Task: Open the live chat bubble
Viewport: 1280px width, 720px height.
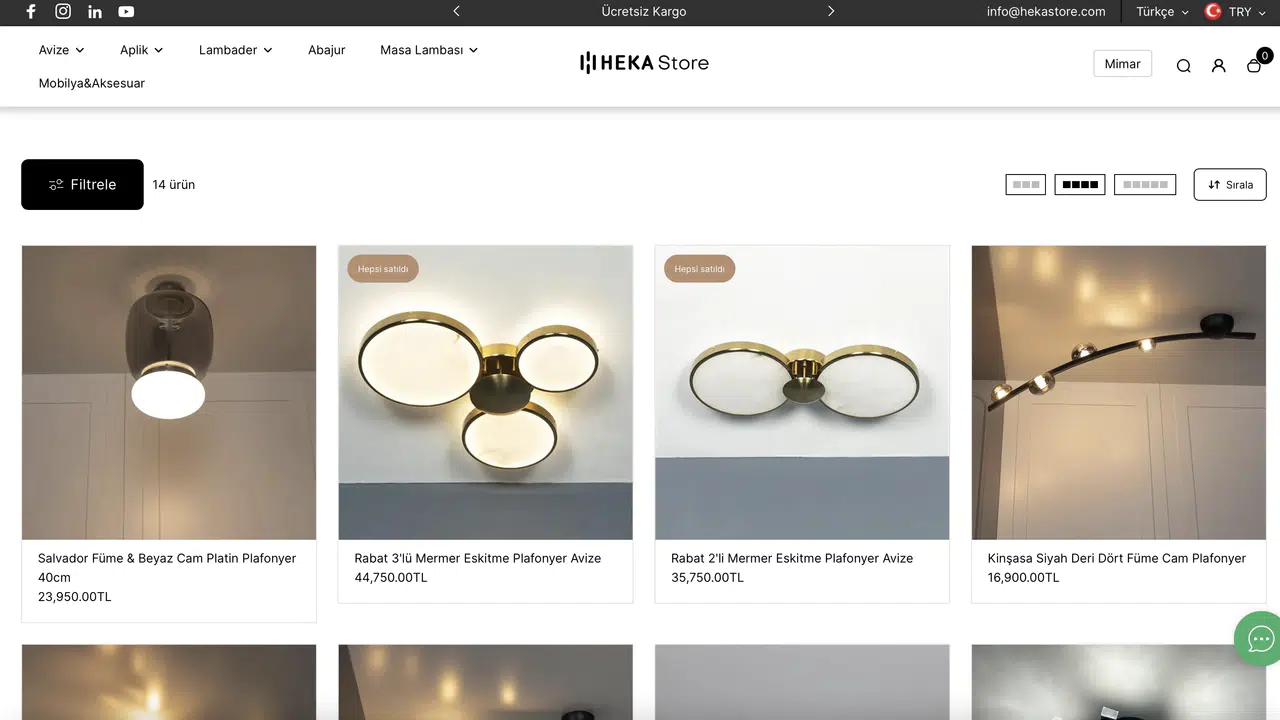Action: pos(1259,638)
